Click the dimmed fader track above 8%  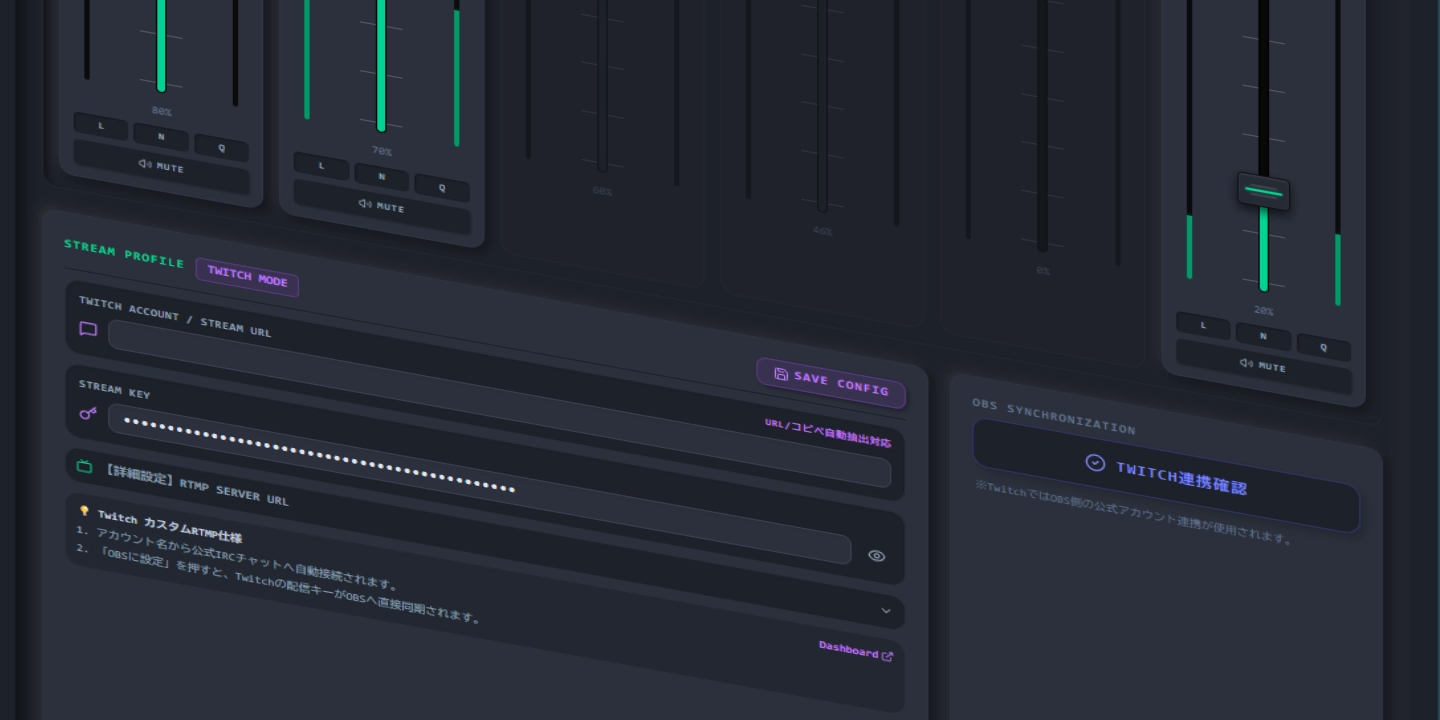(1042, 126)
